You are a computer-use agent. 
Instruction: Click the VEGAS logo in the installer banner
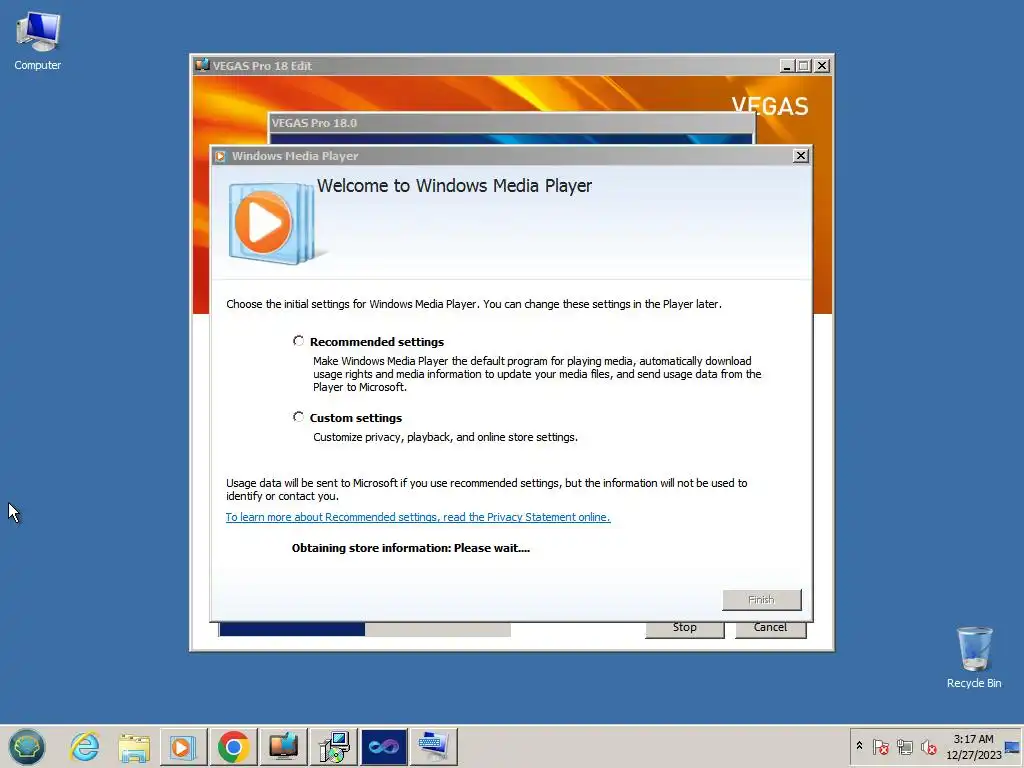770,106
